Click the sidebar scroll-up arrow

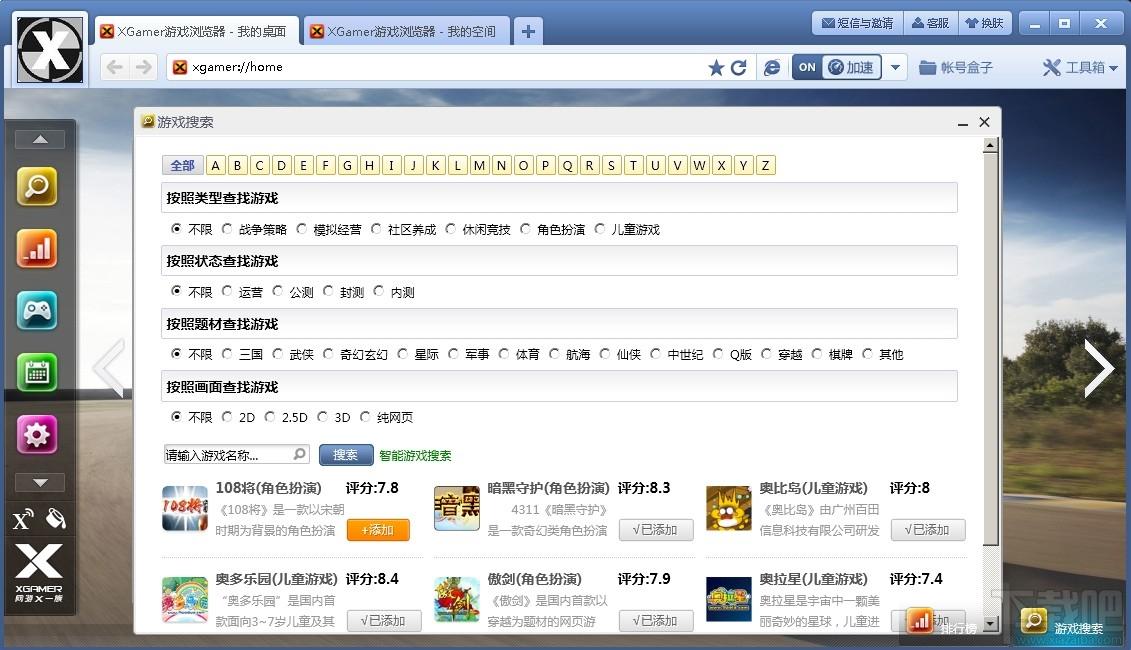[40, 139]
